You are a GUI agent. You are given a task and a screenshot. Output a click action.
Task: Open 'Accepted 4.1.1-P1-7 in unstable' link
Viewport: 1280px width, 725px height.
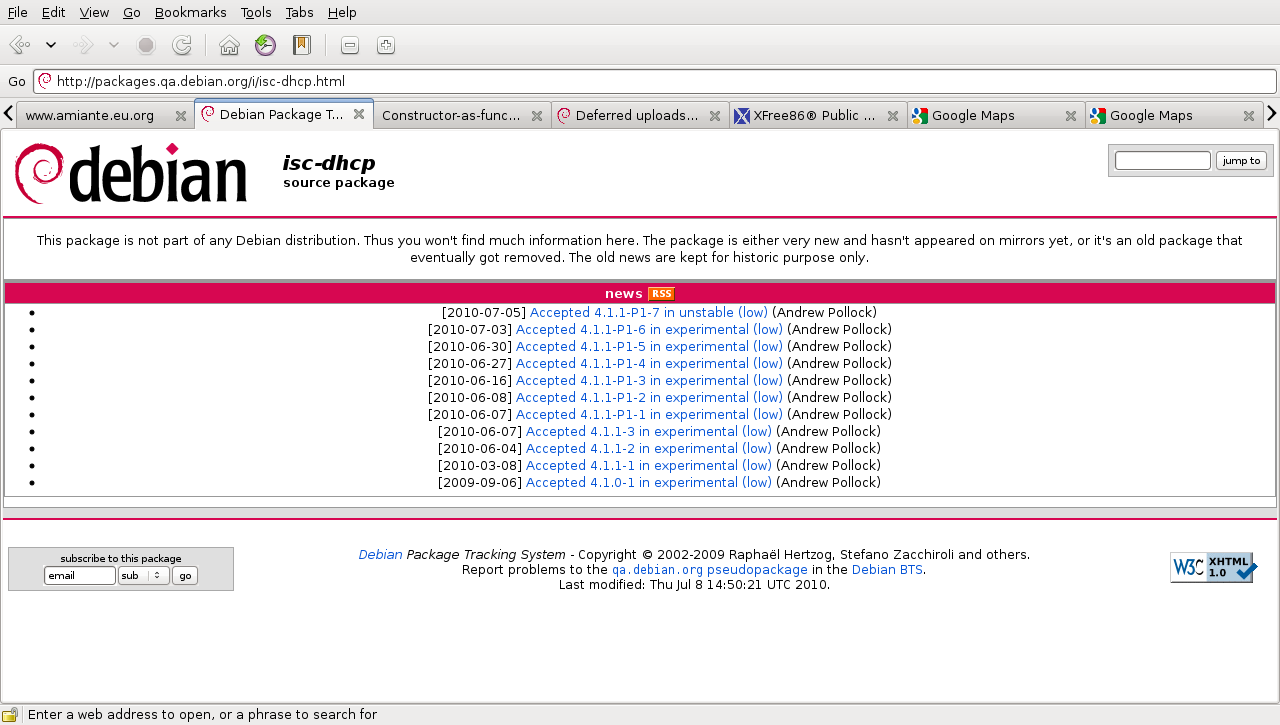(x=648, y=312)
